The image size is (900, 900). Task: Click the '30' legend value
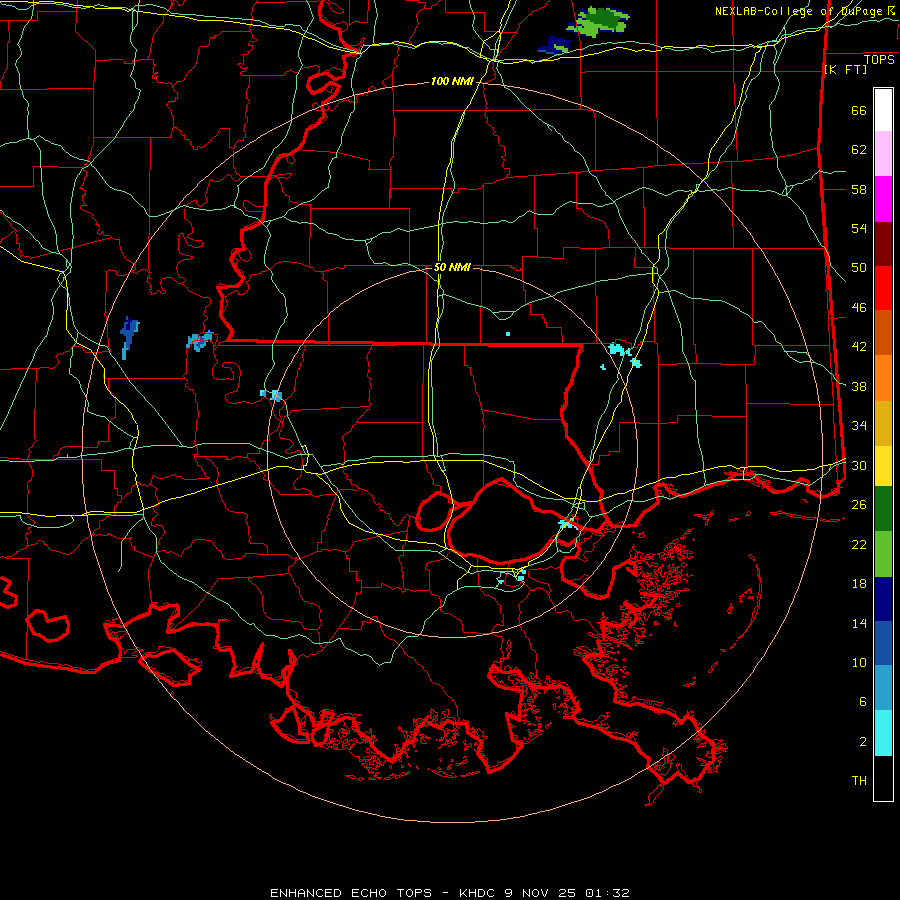coord(859,465)
